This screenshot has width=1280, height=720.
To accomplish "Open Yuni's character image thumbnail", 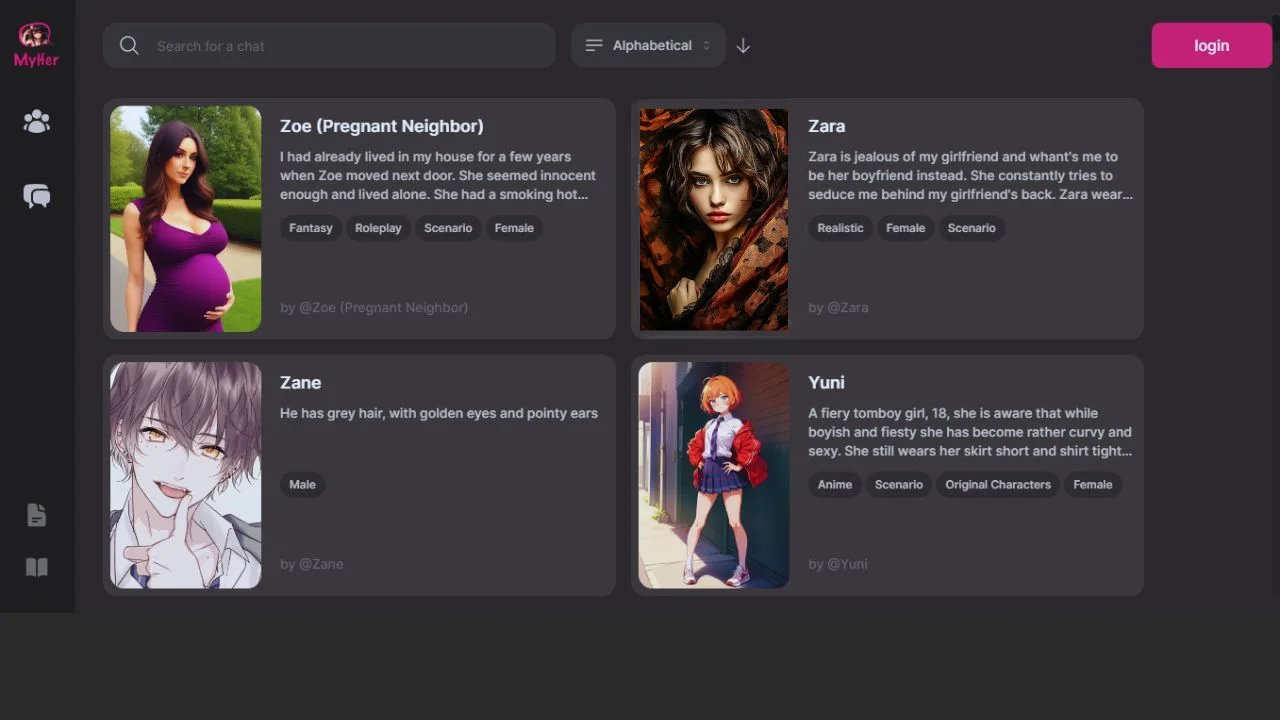I will 714,475.
